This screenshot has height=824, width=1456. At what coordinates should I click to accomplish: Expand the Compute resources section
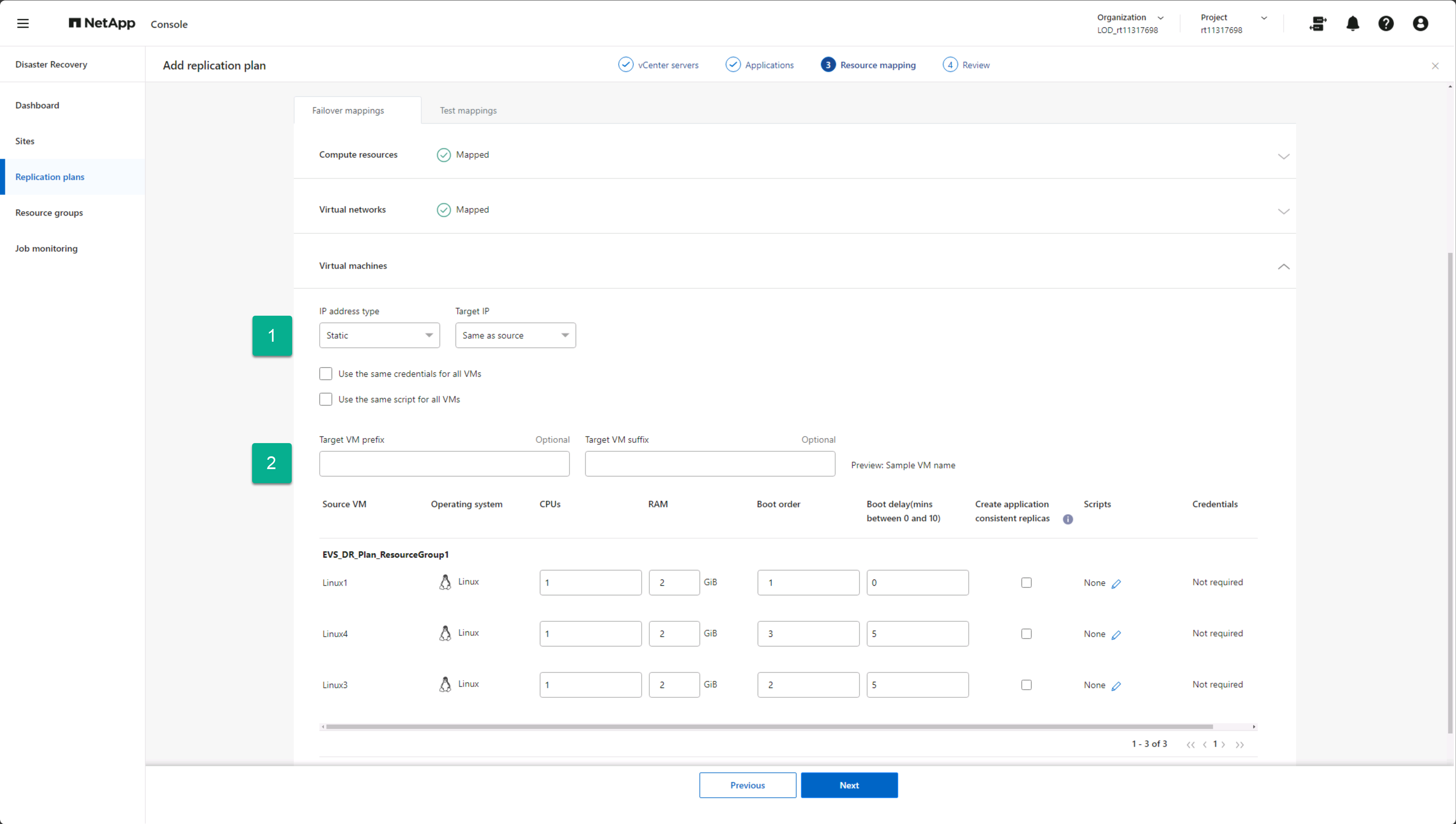[1283, 156]
